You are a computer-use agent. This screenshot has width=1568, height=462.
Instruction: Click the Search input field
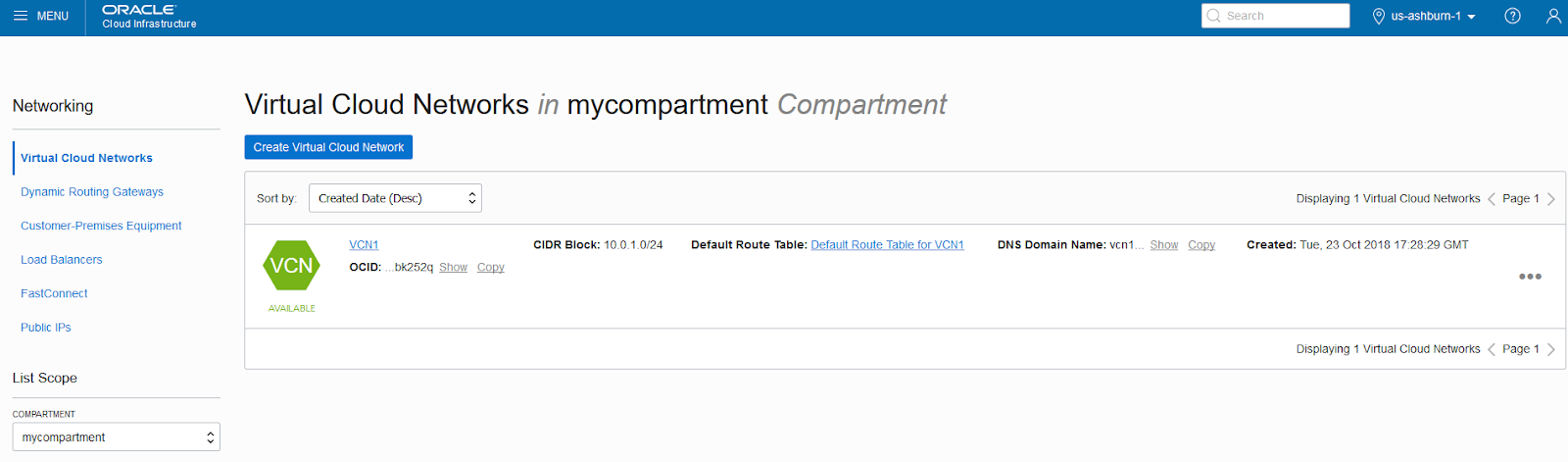1275,16
